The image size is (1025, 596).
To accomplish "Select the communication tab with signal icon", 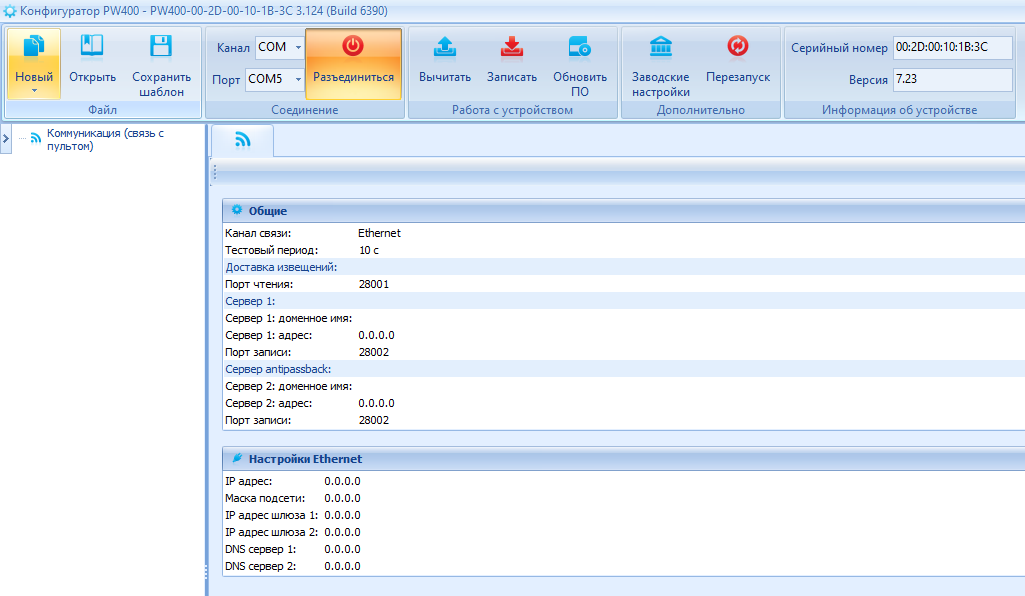I will [x=242, y=141].
